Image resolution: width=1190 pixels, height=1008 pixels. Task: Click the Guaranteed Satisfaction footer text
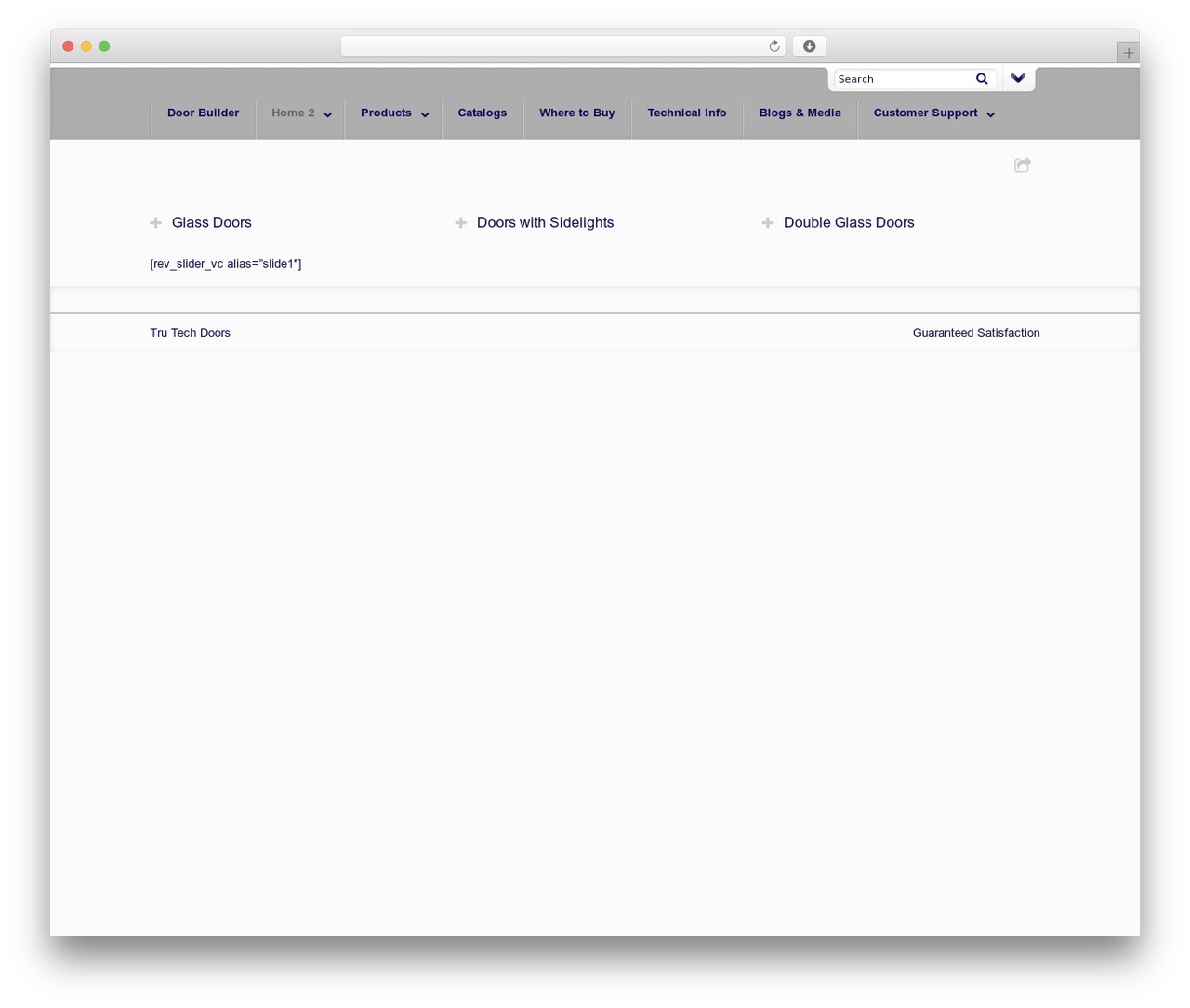[976, 333]
